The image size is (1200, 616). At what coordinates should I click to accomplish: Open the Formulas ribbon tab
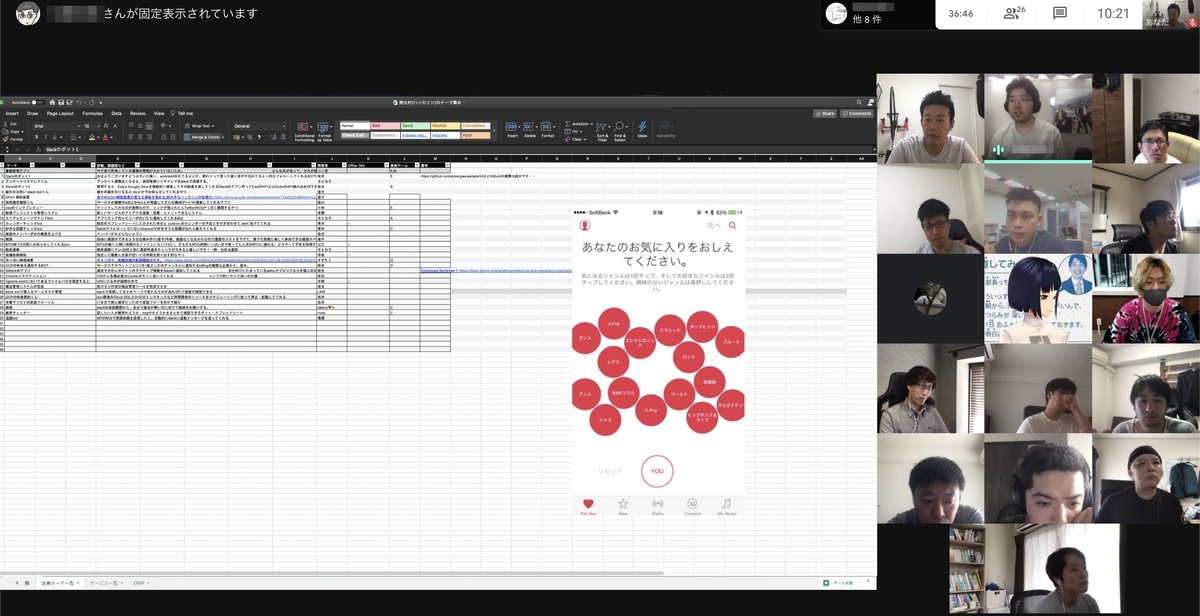pos(92,113)
